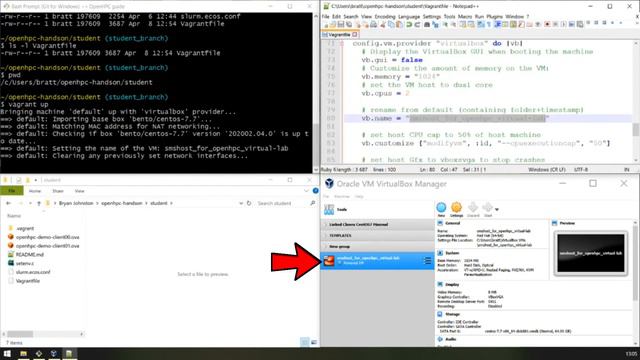Select slurm.ecos.conf in File Explorer
Image resolution: width=640 pixels, height=360 pixels.
point(33,272)
